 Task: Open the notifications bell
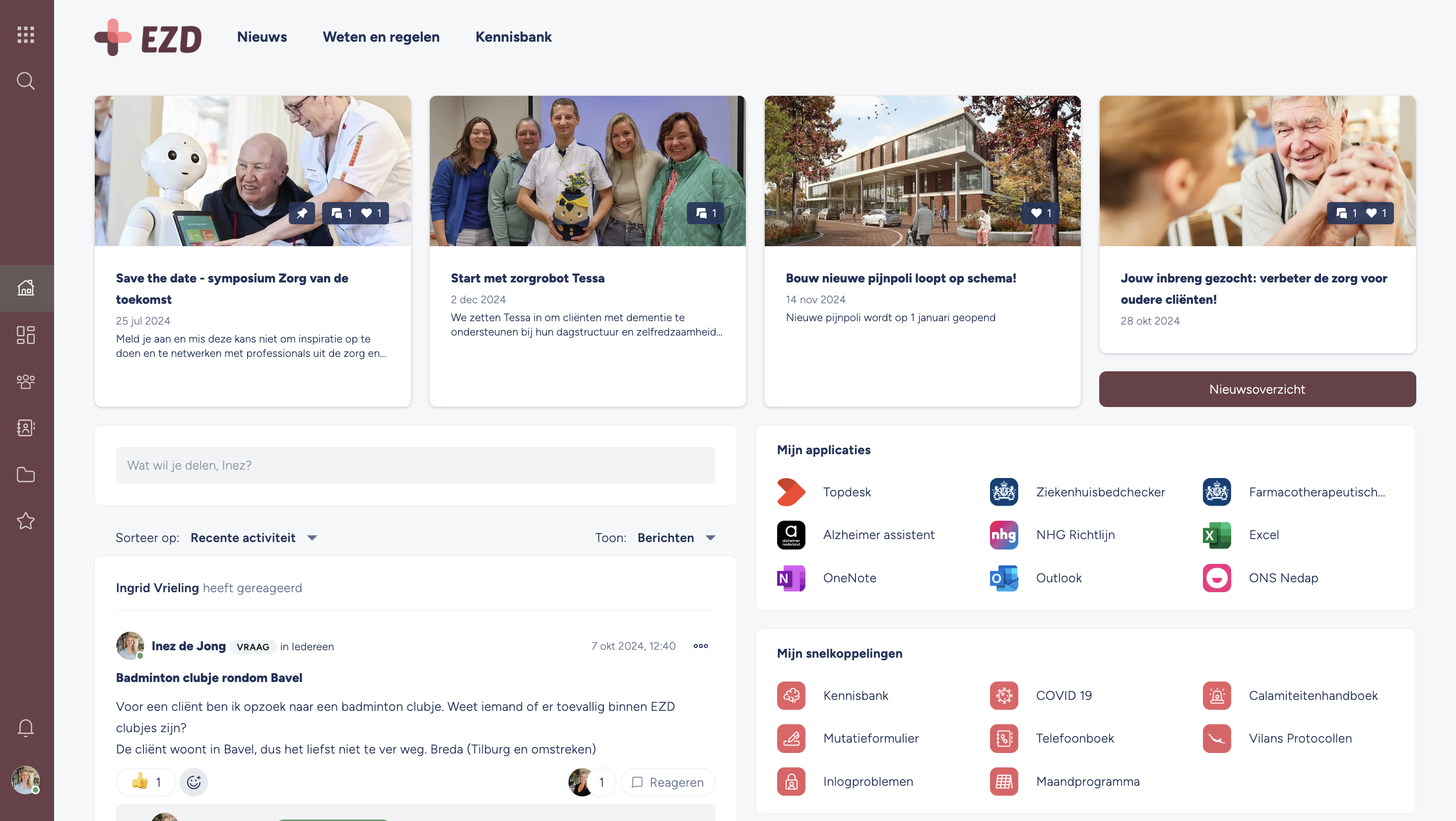26,728
